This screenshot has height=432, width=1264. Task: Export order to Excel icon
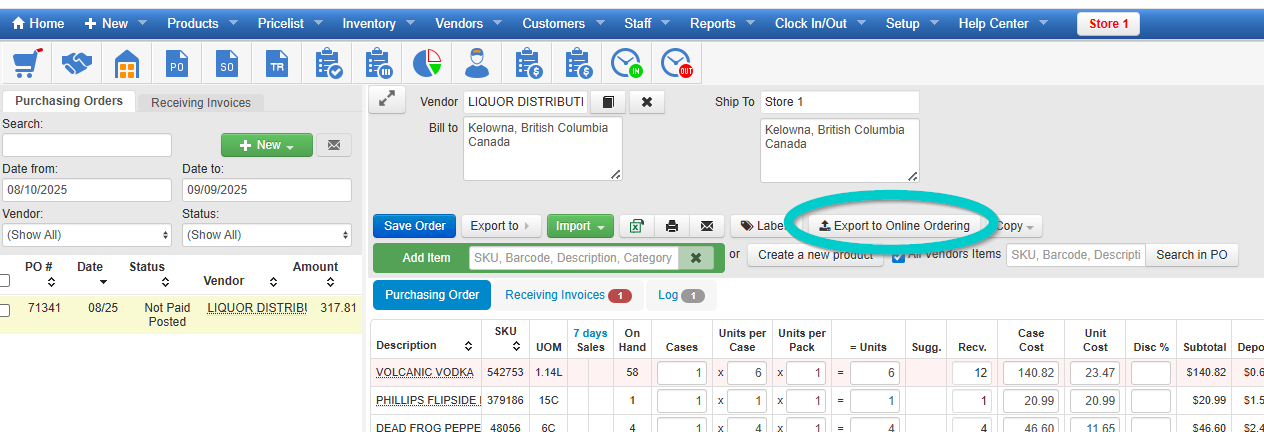tap(635, 226)
